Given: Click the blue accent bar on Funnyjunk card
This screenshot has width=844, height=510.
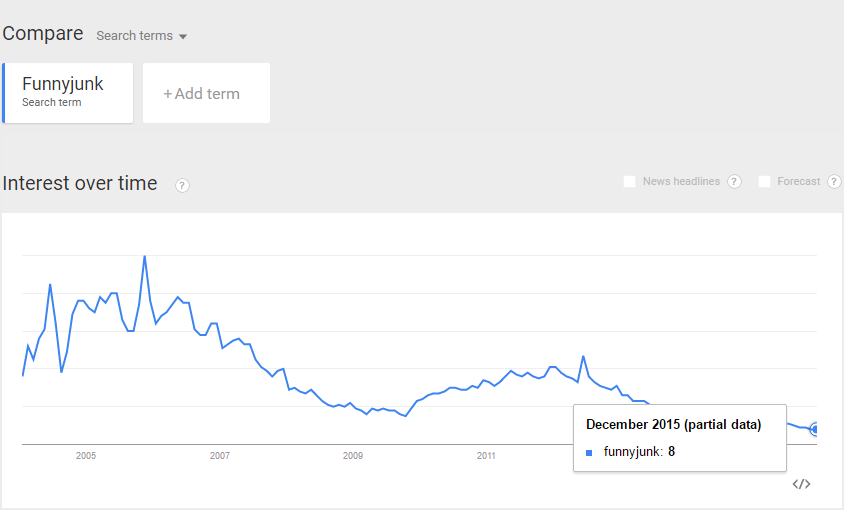Looking at the screenshot, I should tap(4, 93).
